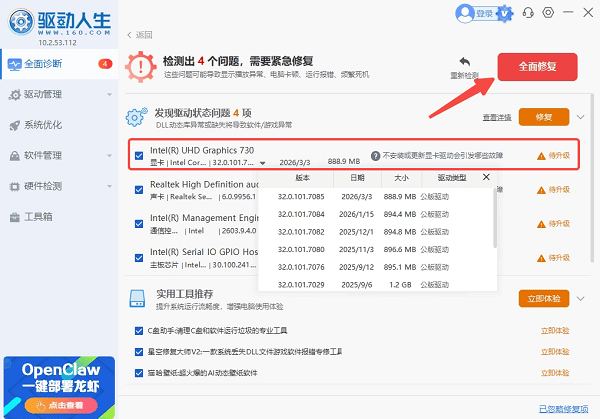
Task: Uncheck Realtek High Definition audio checkbox
Action: click(x=139, y=190)
